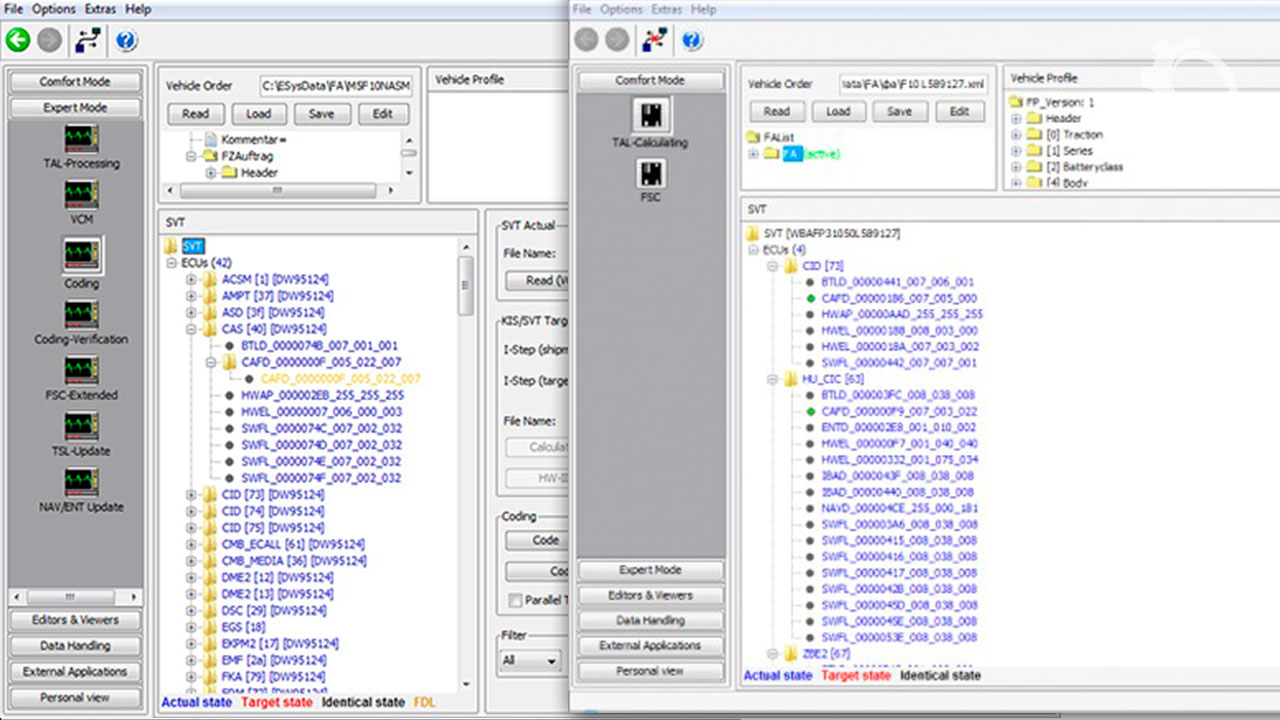Expand the ACSM [1] ECU node
The image size is (1280, 720).
[x=192, y=280]
